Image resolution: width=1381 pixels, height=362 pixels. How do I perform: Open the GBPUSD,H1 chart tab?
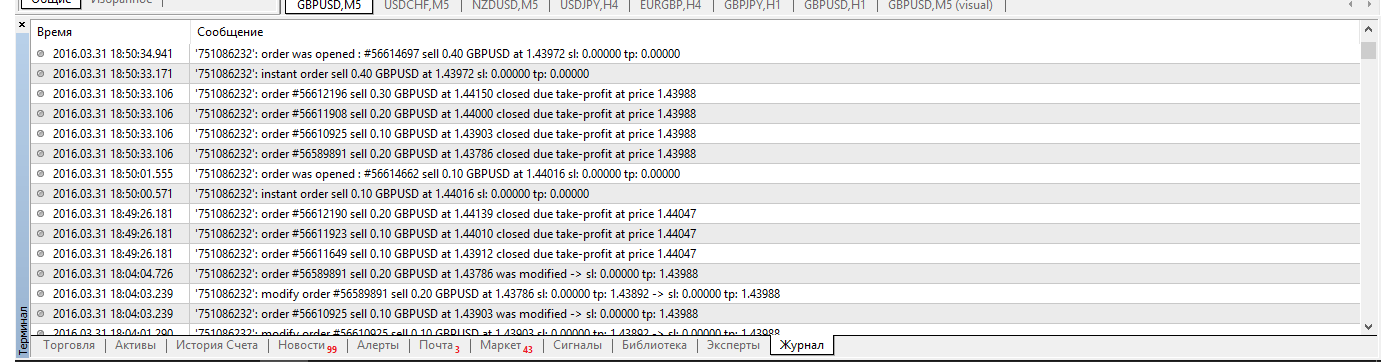click(x=836, y=5)
